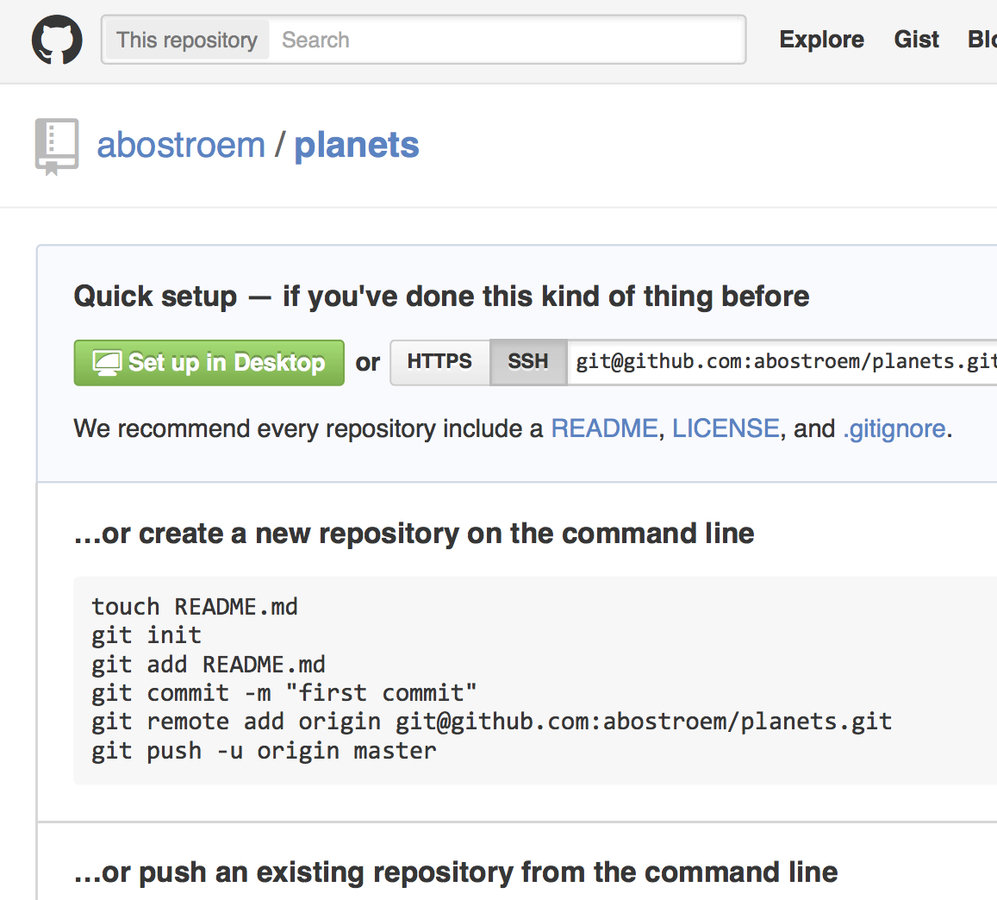Click the git clone URL field
The image size is (997, 900).
click(783, 362)
